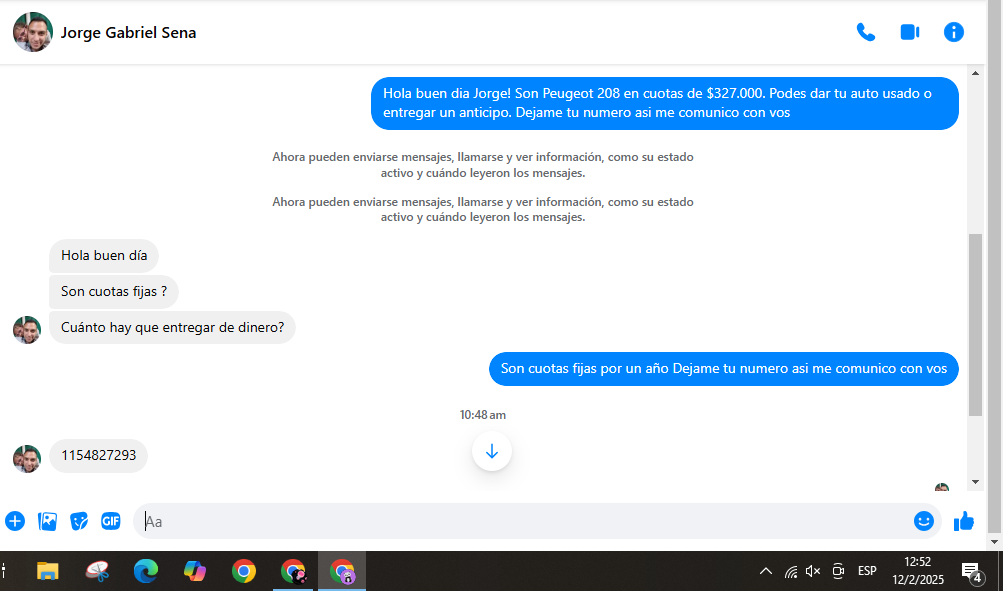Attach a photo or file
Image resolution: width=1003 pixels, height=591 pixels.
tap(47, 521)
